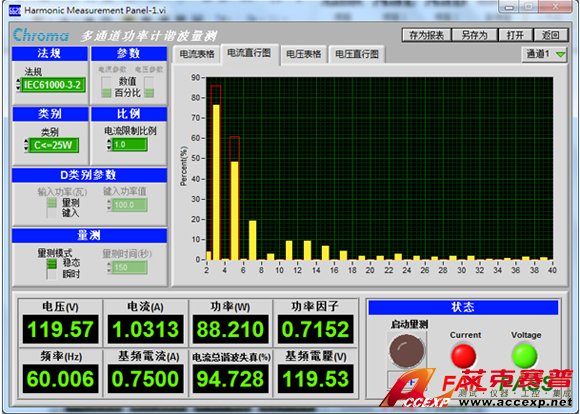580x414 pixels.
Task: Click the 电流限制比例 stepper arrows
Action: [109, 145]
